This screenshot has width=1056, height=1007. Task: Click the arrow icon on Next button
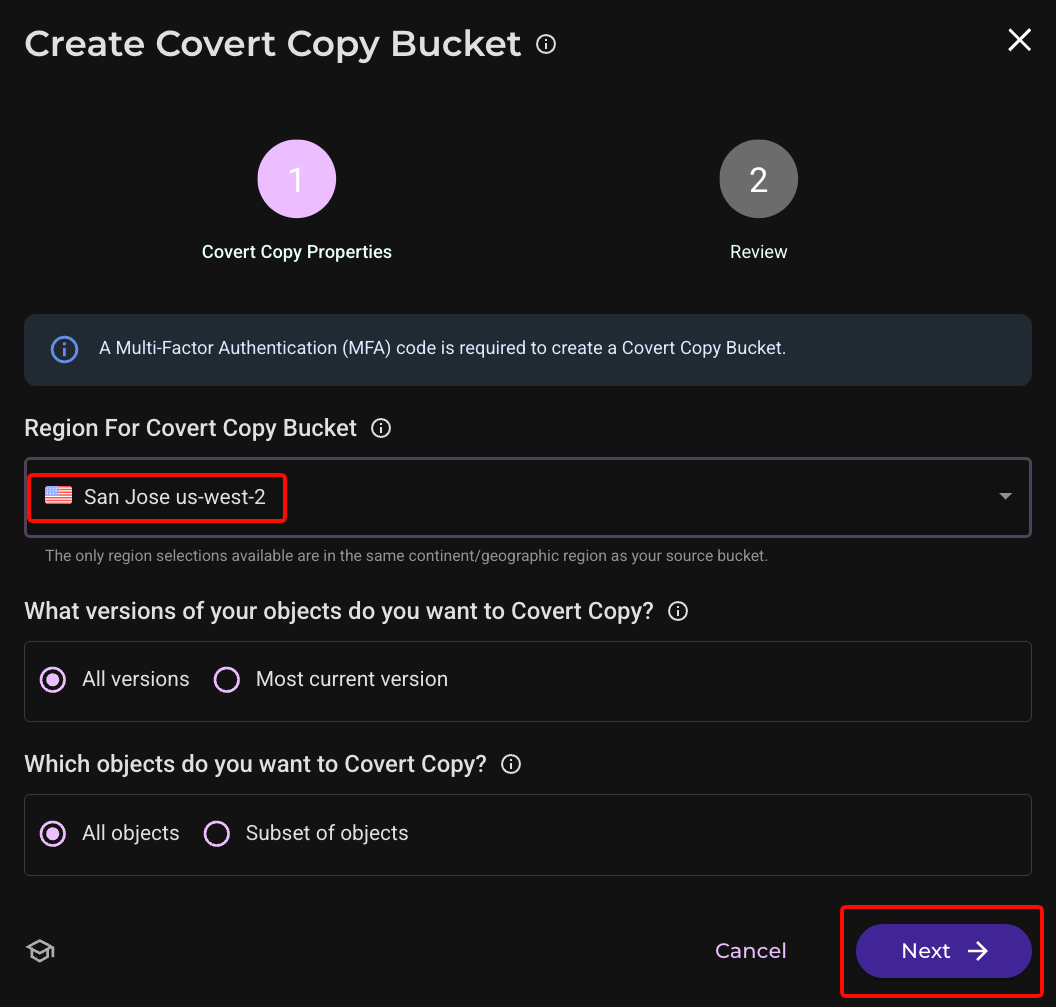(x=978, y=950)
